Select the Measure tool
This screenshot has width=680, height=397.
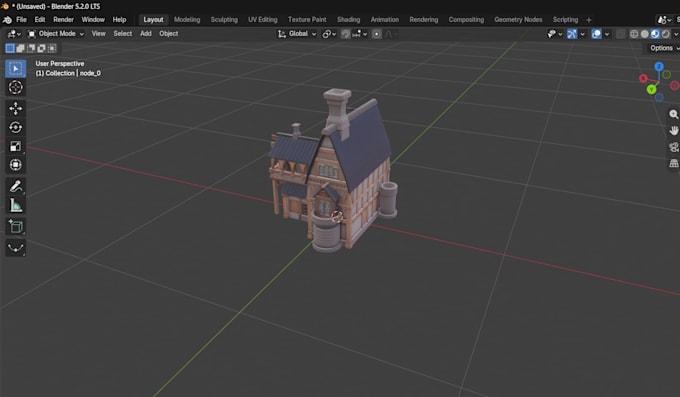pyautogui.click(x=16, y=205)
